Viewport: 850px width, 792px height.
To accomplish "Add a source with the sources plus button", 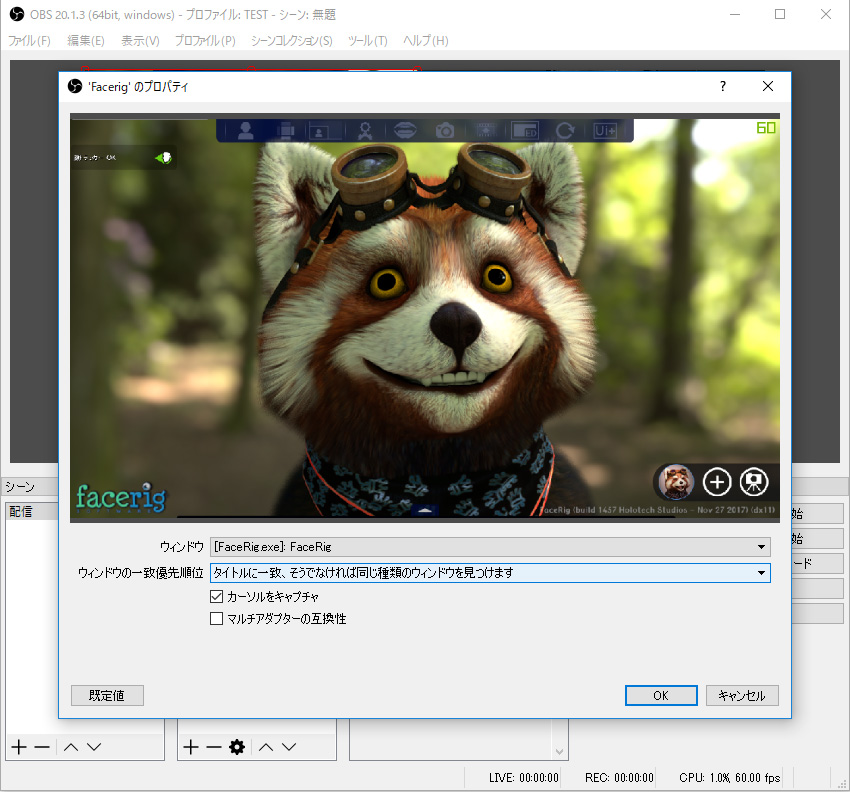I will tap(191, 747).
